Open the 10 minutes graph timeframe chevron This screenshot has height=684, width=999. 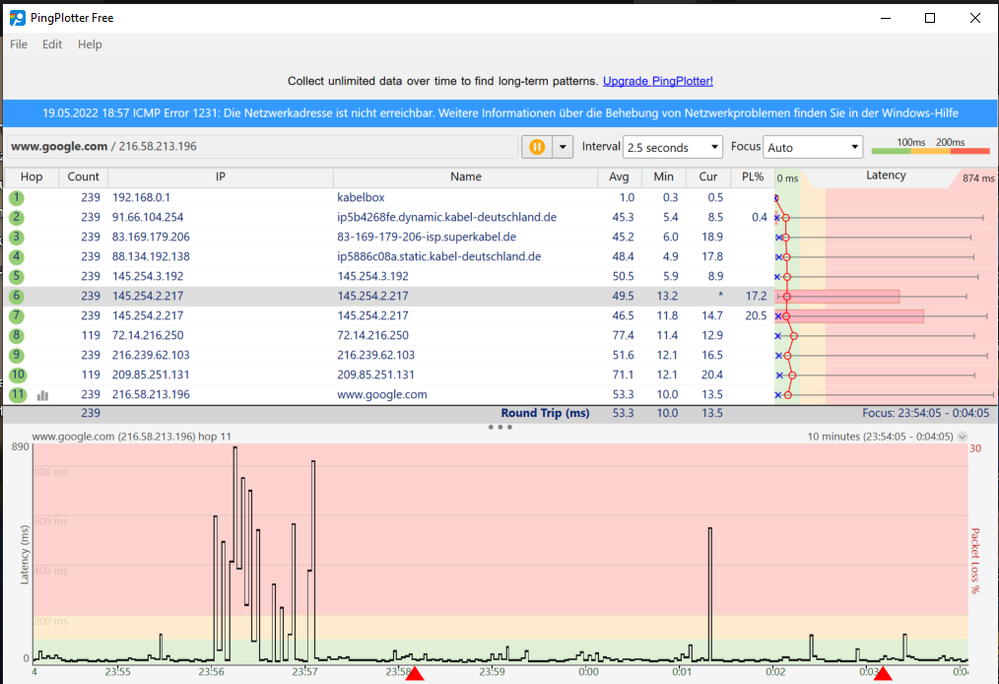(x=962, y=437)
